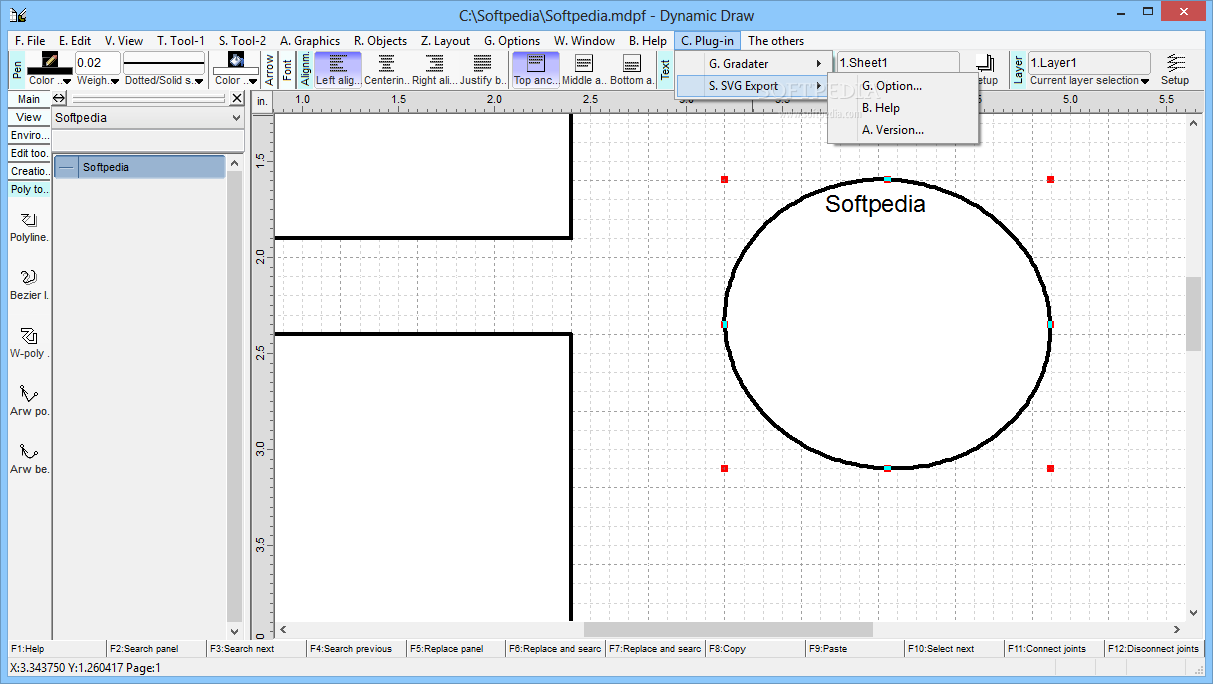Open the Pen toolbar section
The image size is (1213, 684).
17,69
